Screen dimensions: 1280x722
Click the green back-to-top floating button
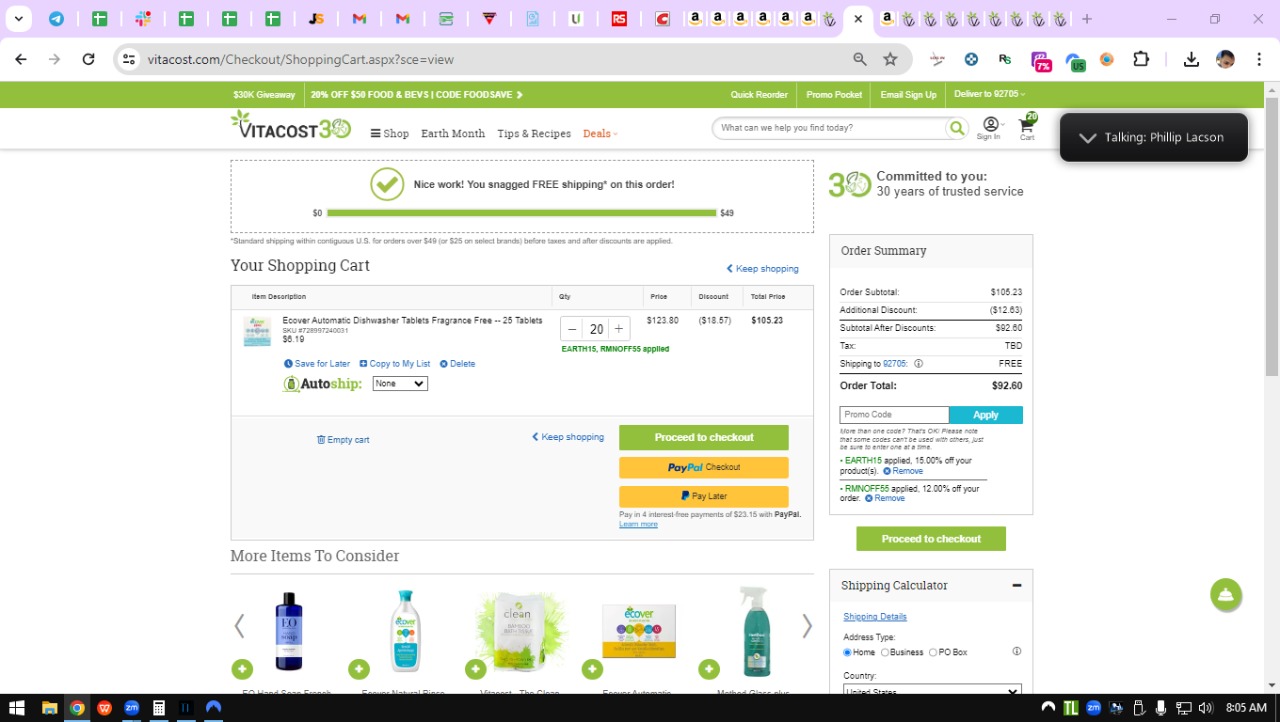[x=1226, y=595]
